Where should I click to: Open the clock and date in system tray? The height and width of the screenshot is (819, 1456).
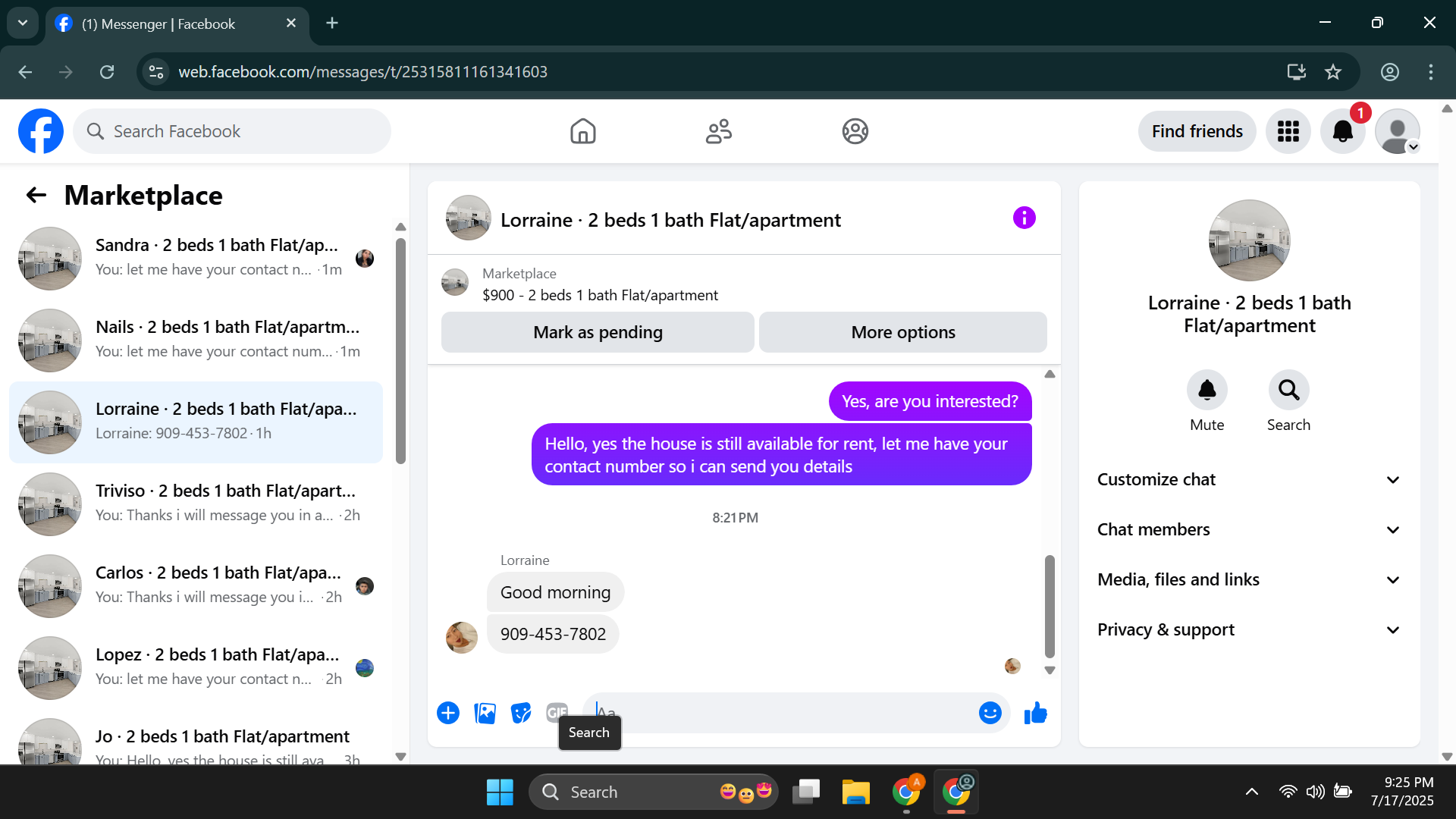point(1403,792)
